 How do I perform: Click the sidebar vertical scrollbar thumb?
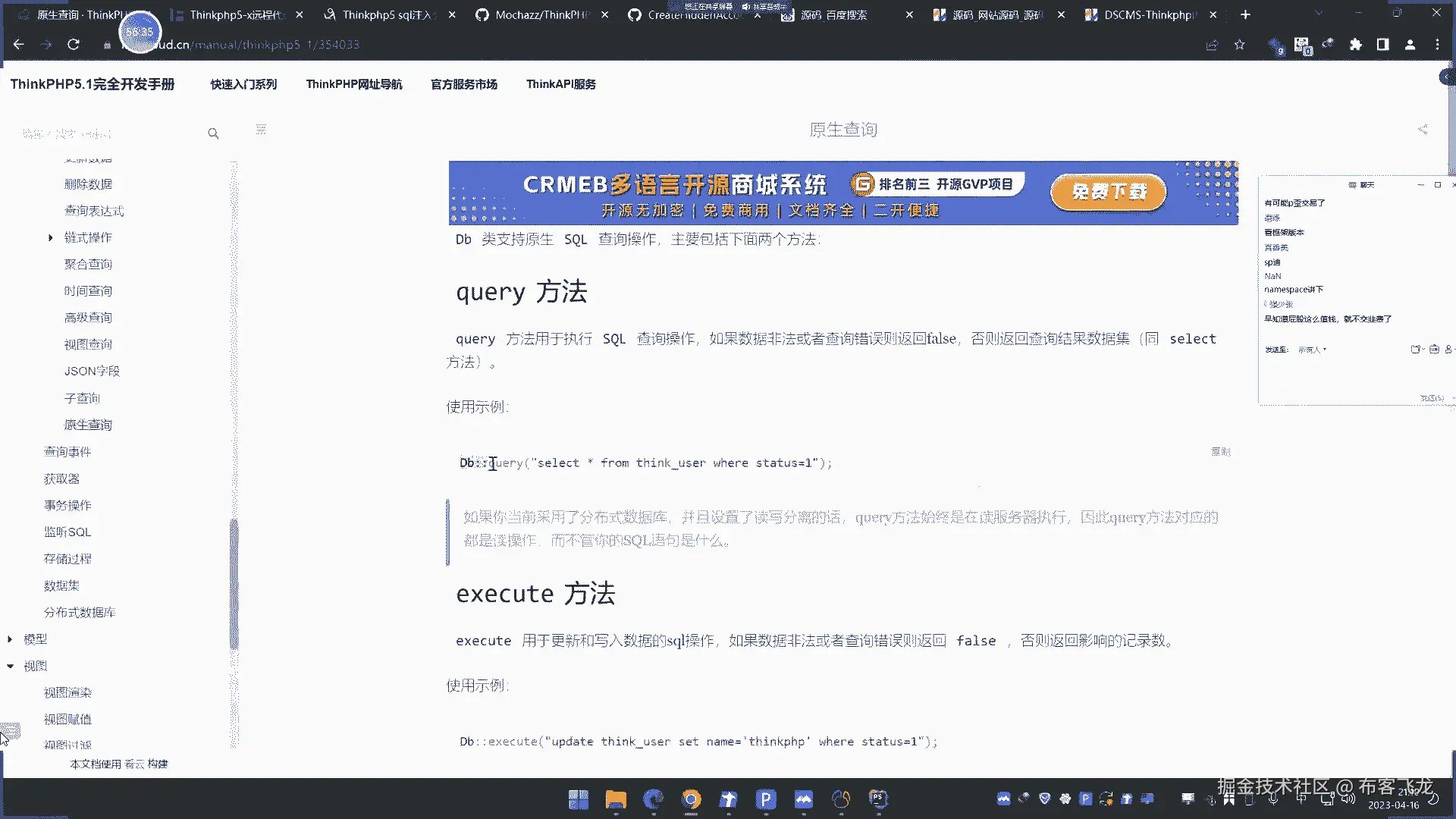click(x=234, y=584)
